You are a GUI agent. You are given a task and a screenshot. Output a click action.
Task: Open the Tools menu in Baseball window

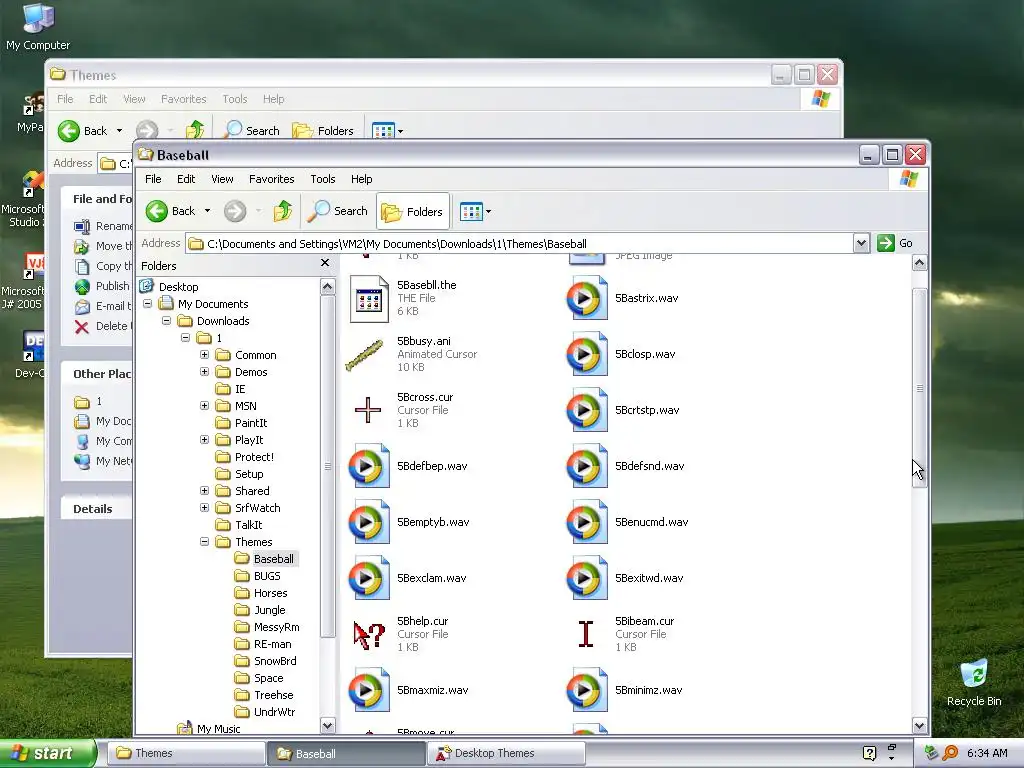click(323, 179)
